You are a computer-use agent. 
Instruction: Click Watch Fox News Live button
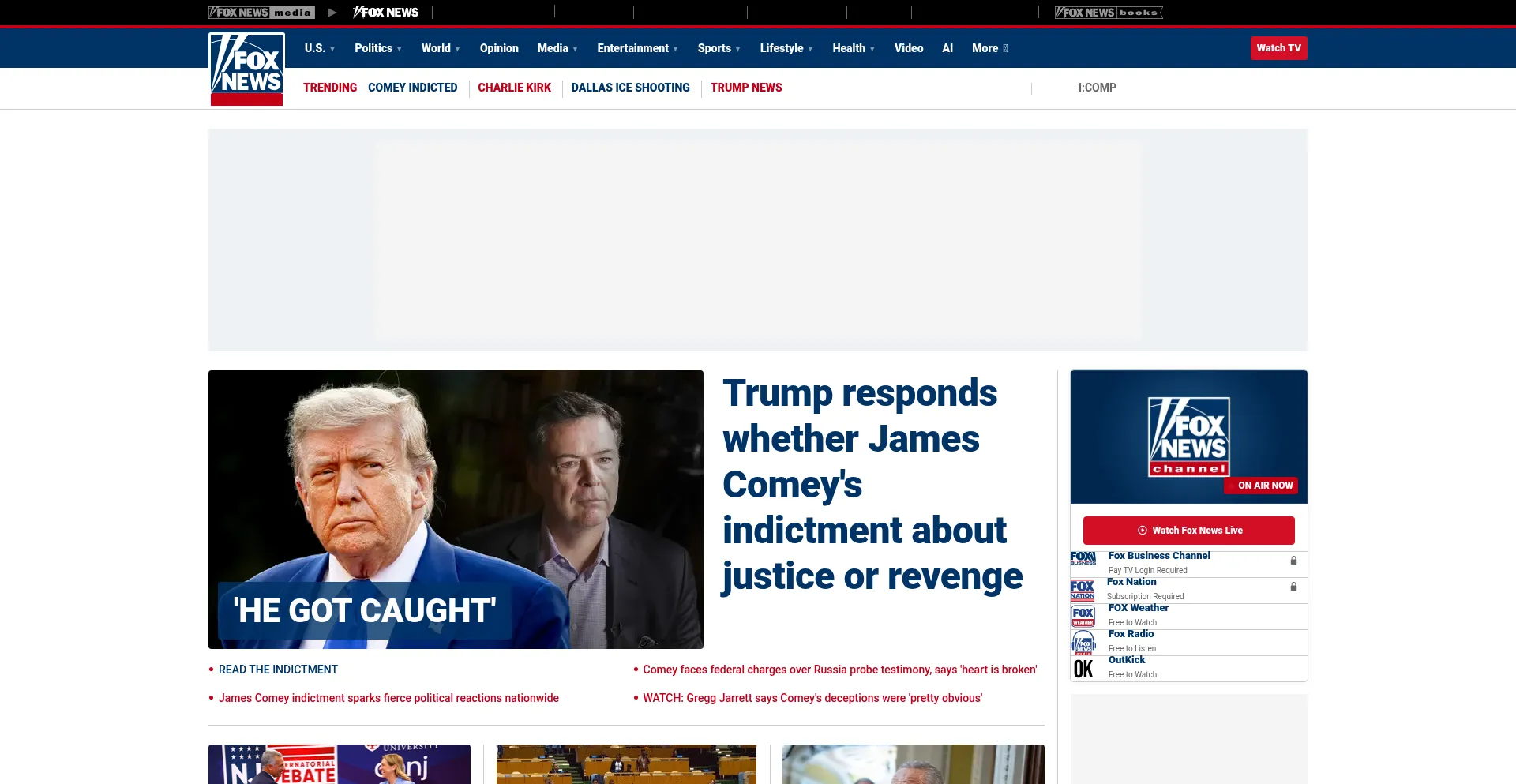(x=1189, y=531)
